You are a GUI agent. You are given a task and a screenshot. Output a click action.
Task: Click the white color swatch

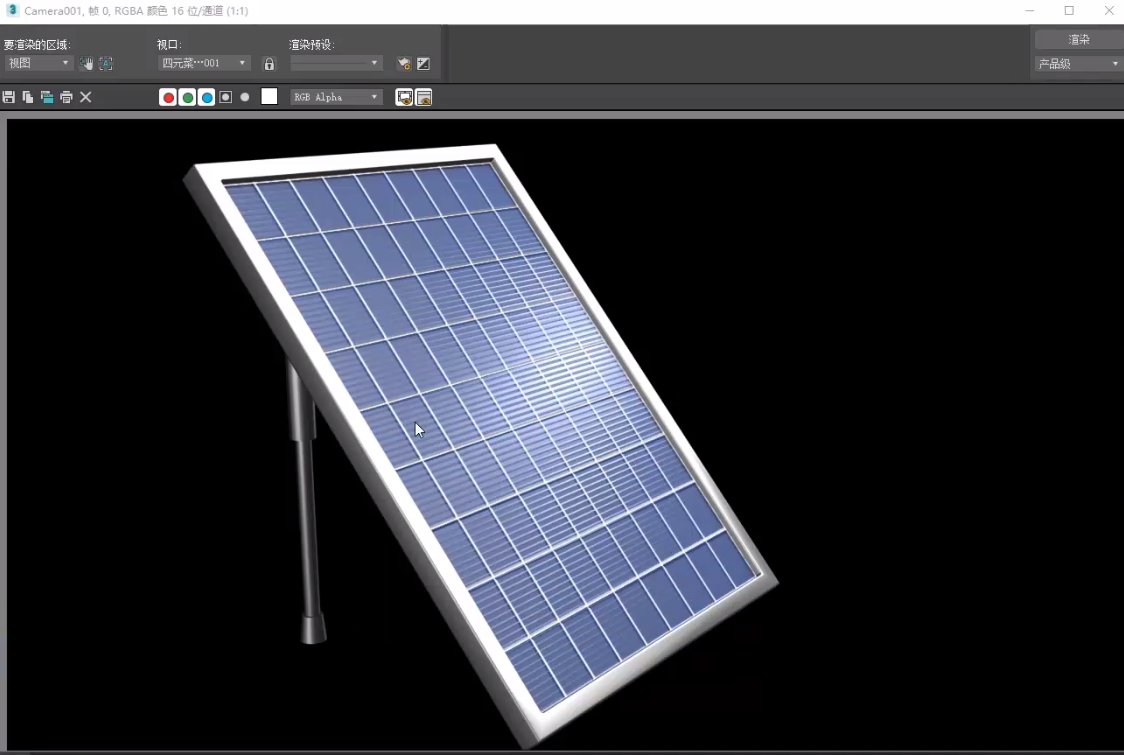(269, 97)
